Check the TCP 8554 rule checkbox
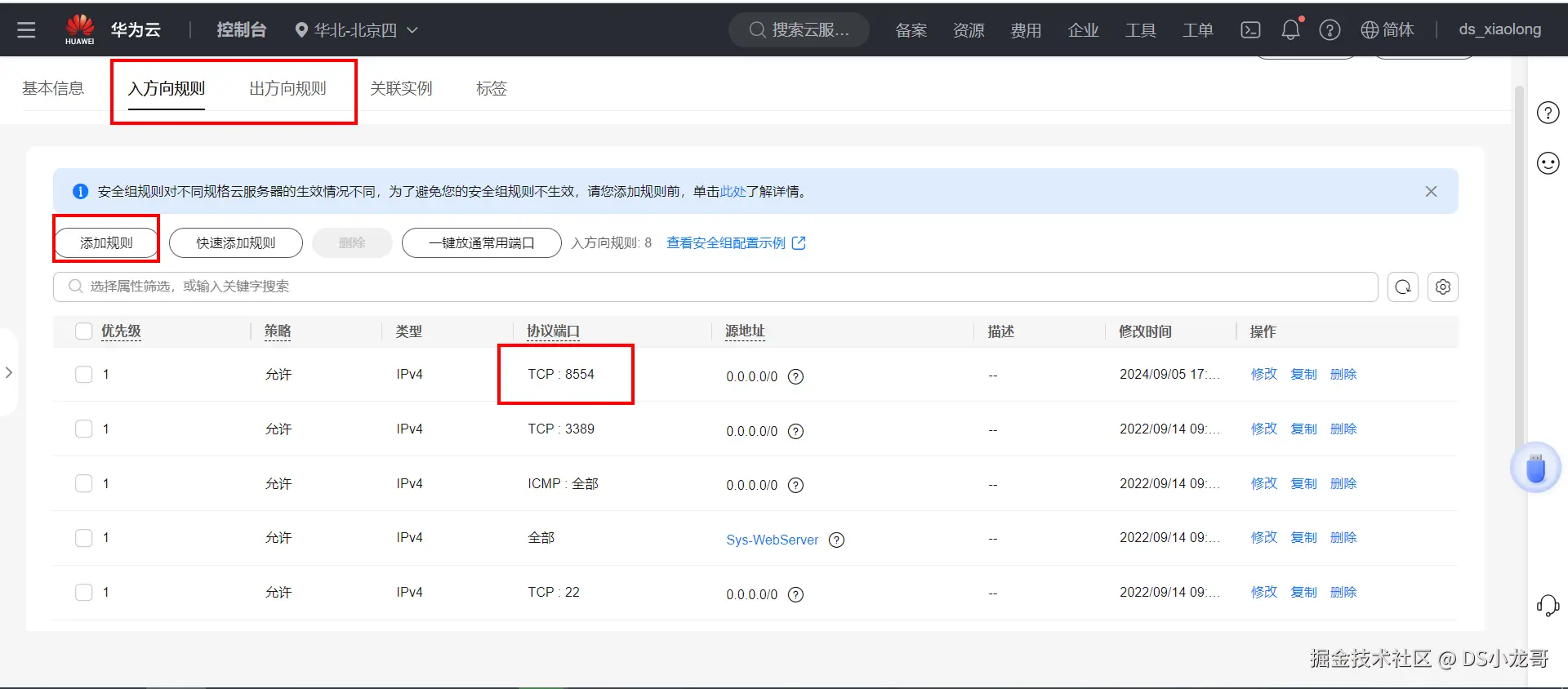This screenshot has width=1568, height=689. [83, 374]
